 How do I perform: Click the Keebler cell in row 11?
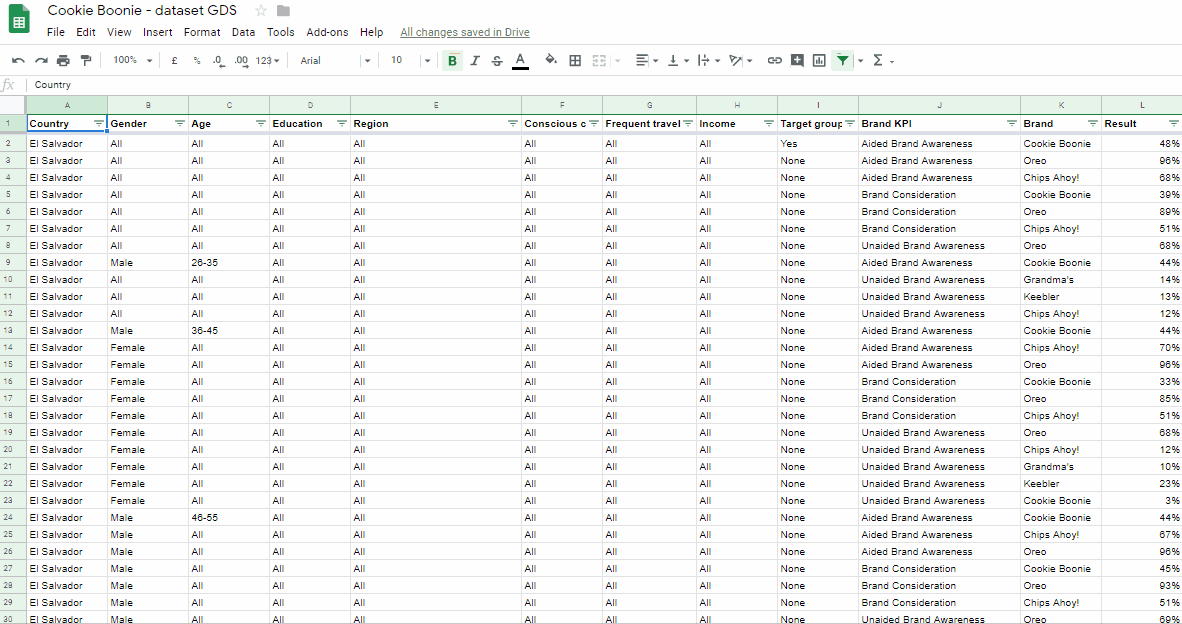(x=1061, y=297)
